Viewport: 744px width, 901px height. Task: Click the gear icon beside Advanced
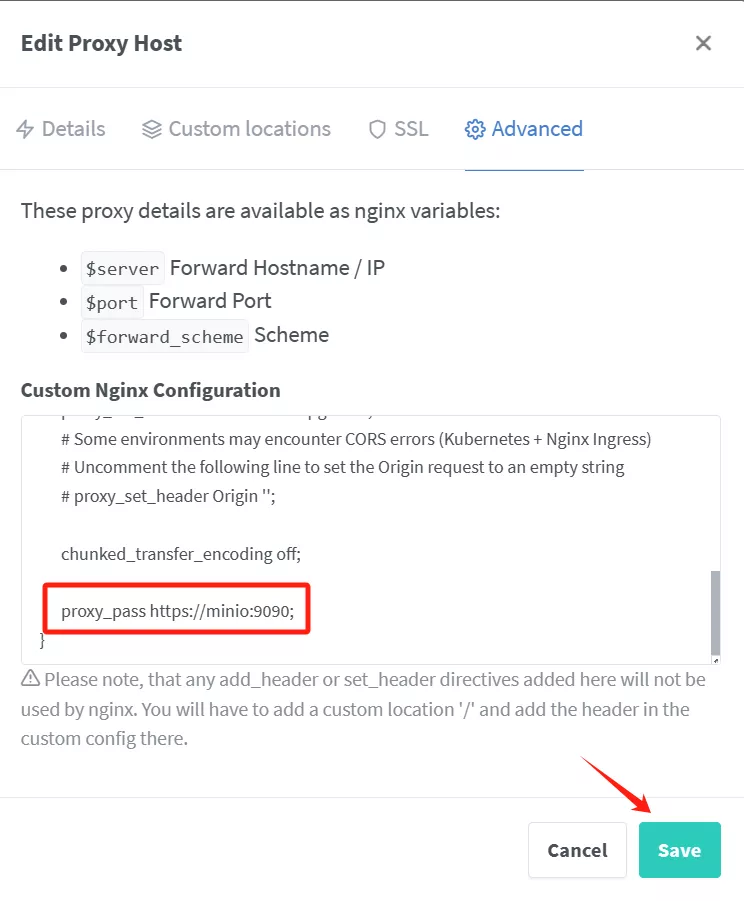(x=475, y=130)
